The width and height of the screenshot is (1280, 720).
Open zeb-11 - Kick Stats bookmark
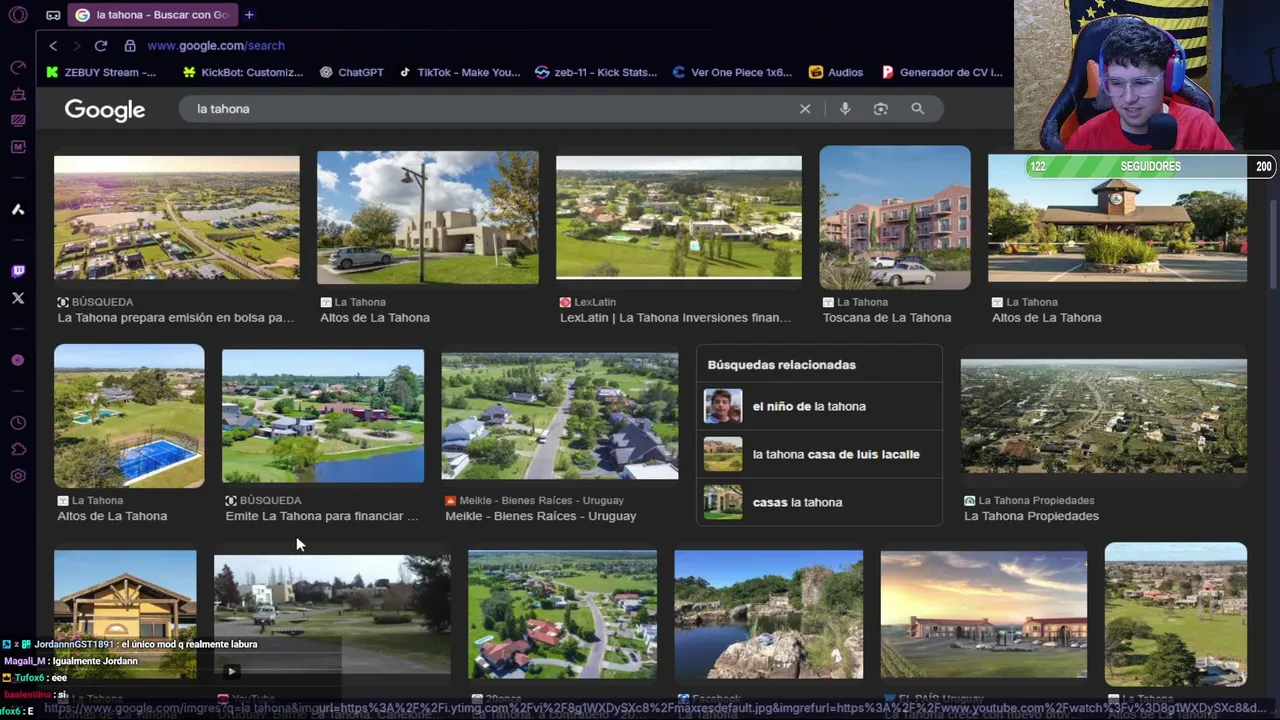click(596, 72)
